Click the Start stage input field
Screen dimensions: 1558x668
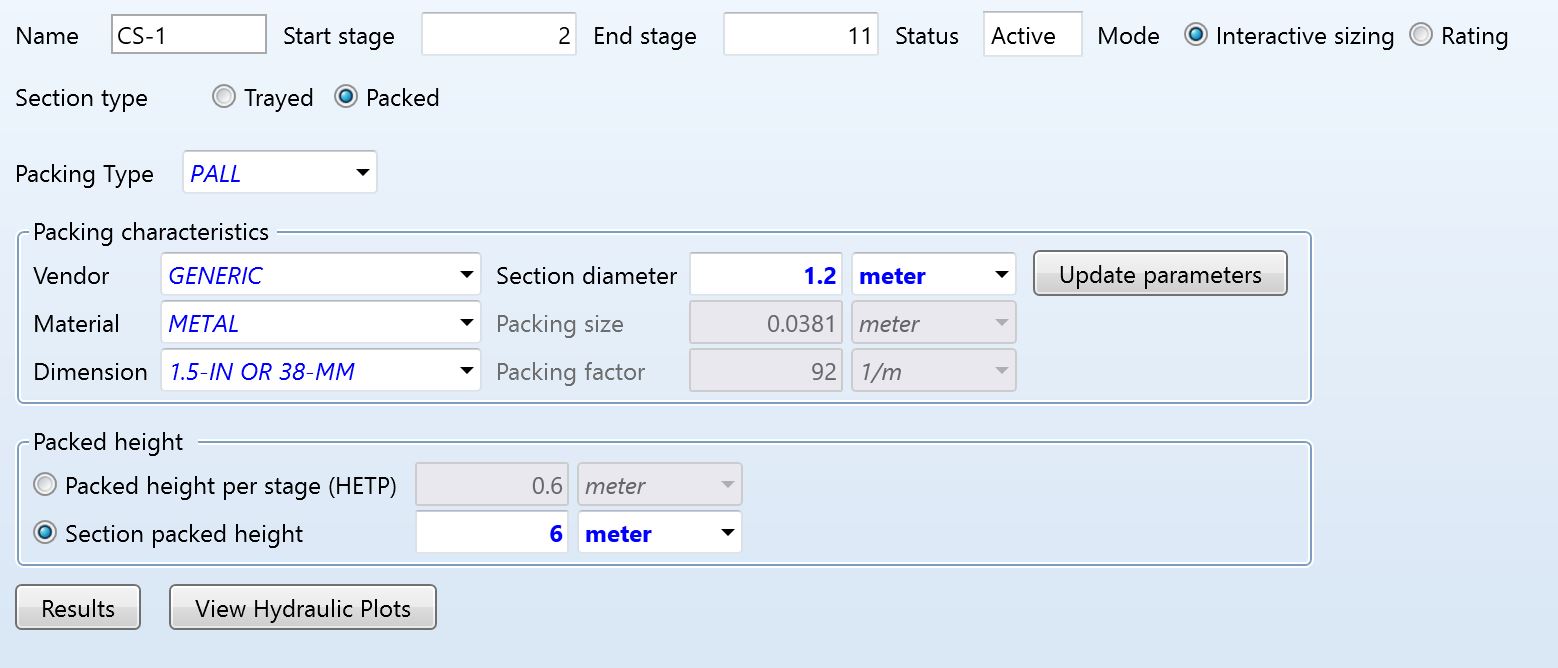498,36
